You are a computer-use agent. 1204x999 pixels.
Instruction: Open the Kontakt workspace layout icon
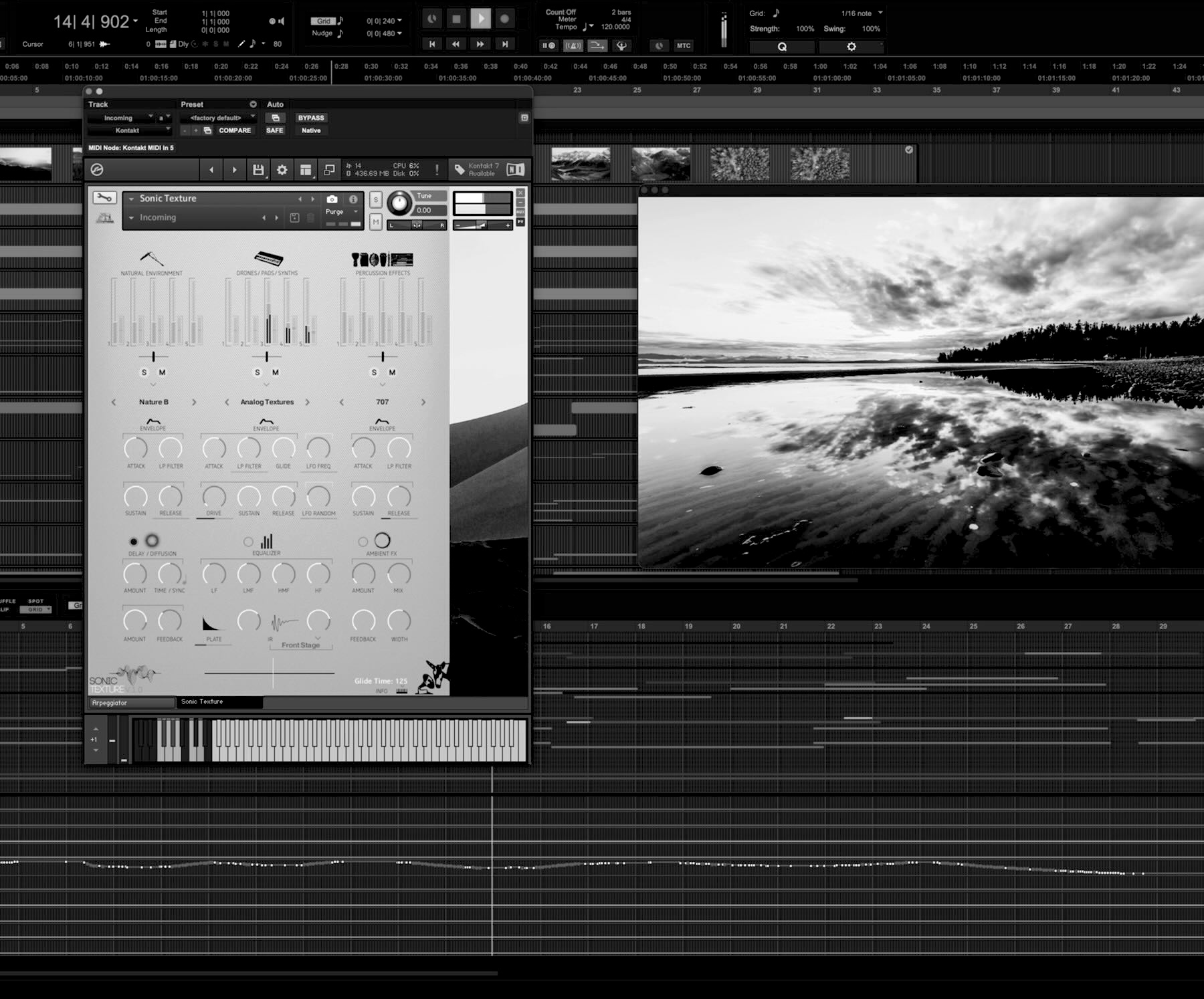click(306, 170)
